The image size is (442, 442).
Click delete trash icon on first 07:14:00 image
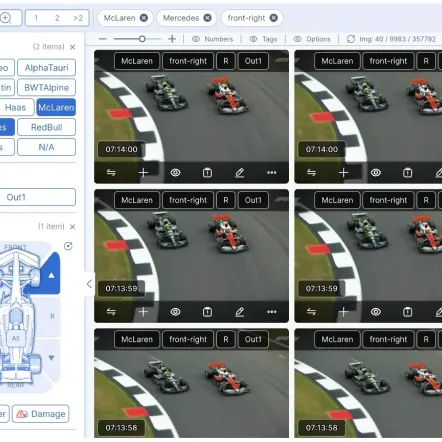[x=207, y=172]
